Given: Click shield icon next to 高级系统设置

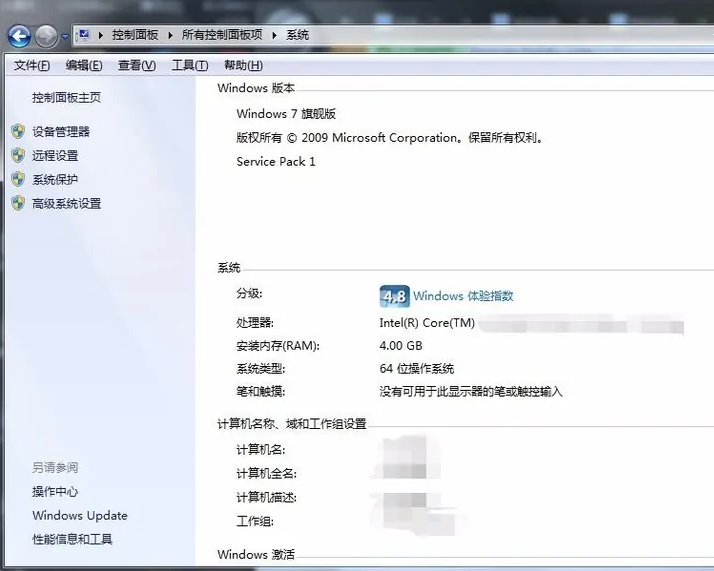Looking at the screenshot, I should (18, 203).
